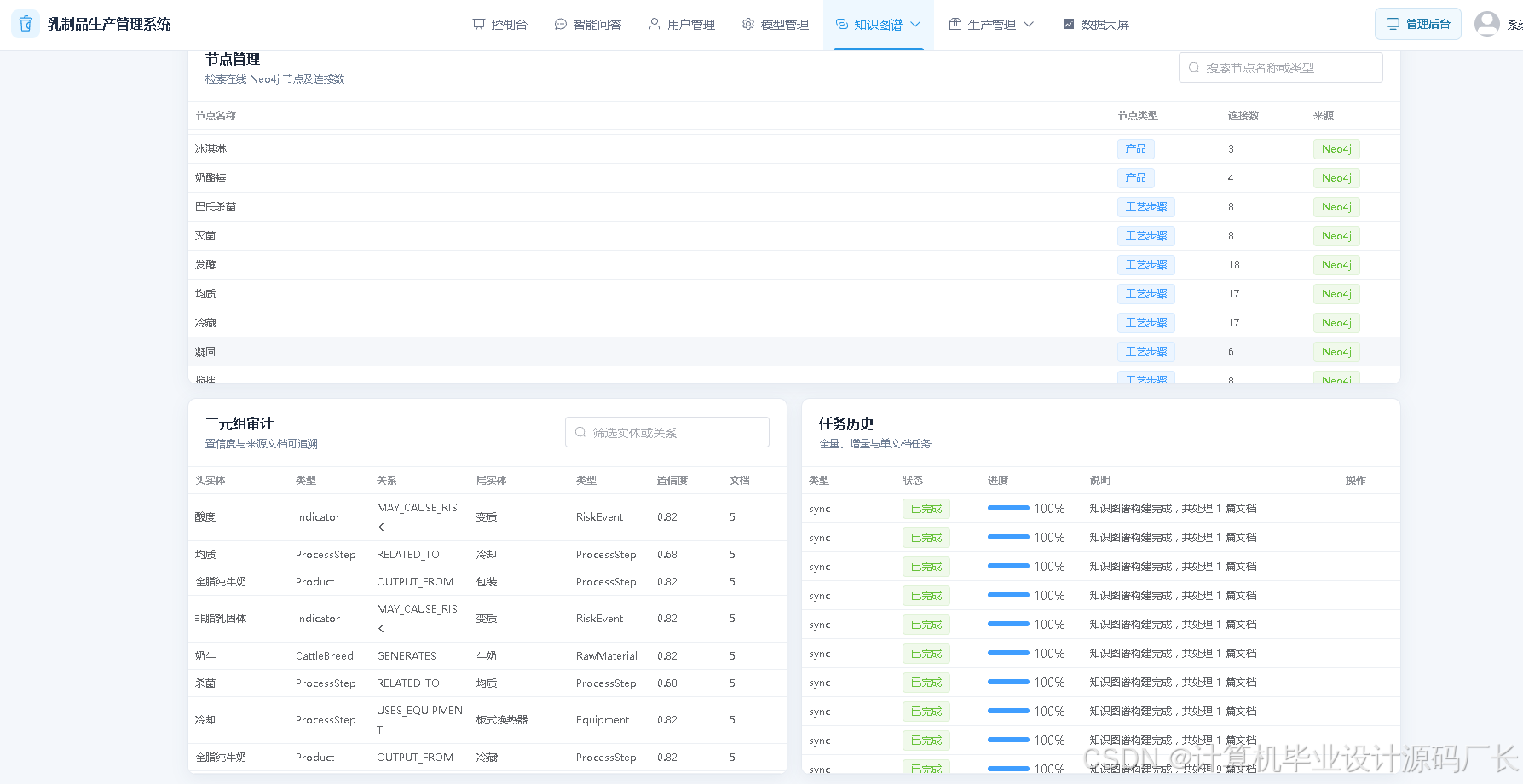Image resolution: width=1523 pixels, height=784 pixels.
Task: Click the 控制台 monitor icon
Action: coord(479,24)
